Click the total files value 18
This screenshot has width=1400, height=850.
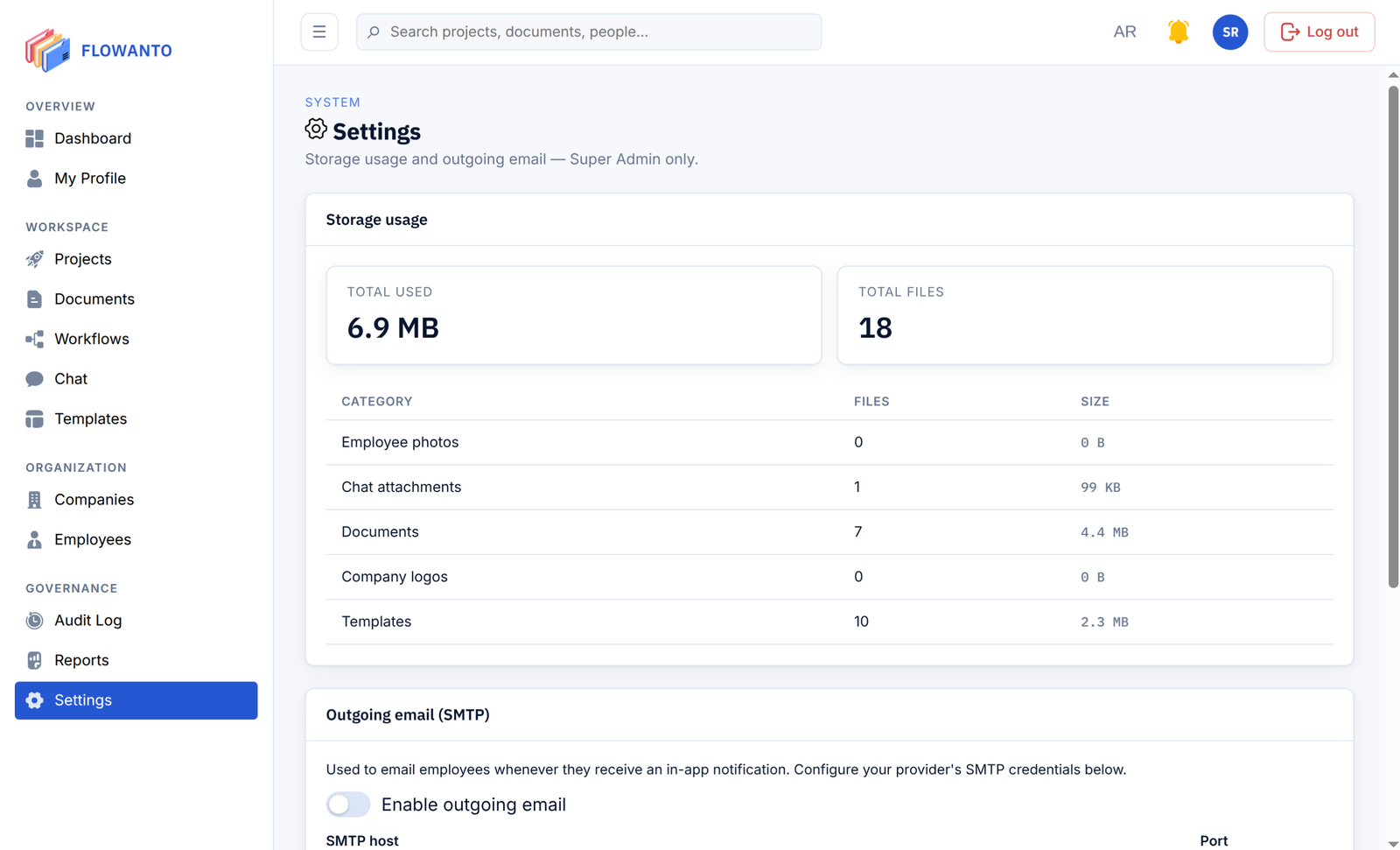(875, 328)
